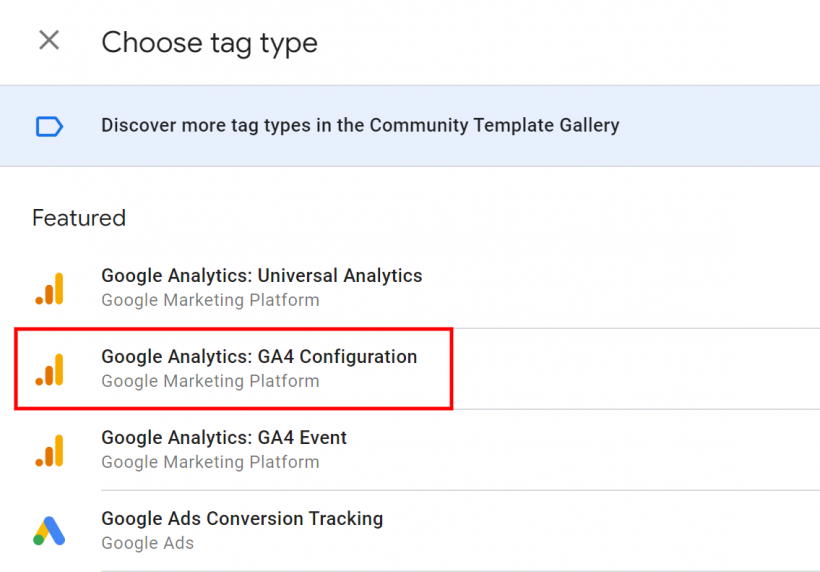Click the Universal Analytics bar chart icon
The width and height of the screenshot is (820, 572).
coord(49,288)
